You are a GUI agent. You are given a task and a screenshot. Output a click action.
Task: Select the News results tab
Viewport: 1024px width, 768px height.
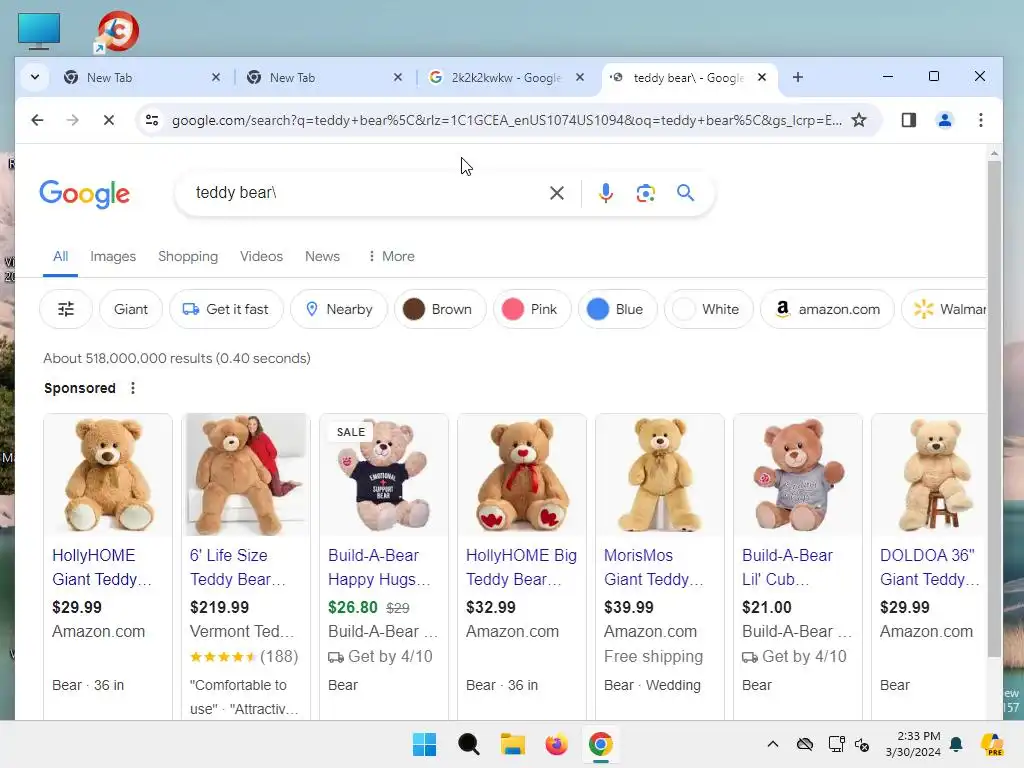(x=322, y=256)
